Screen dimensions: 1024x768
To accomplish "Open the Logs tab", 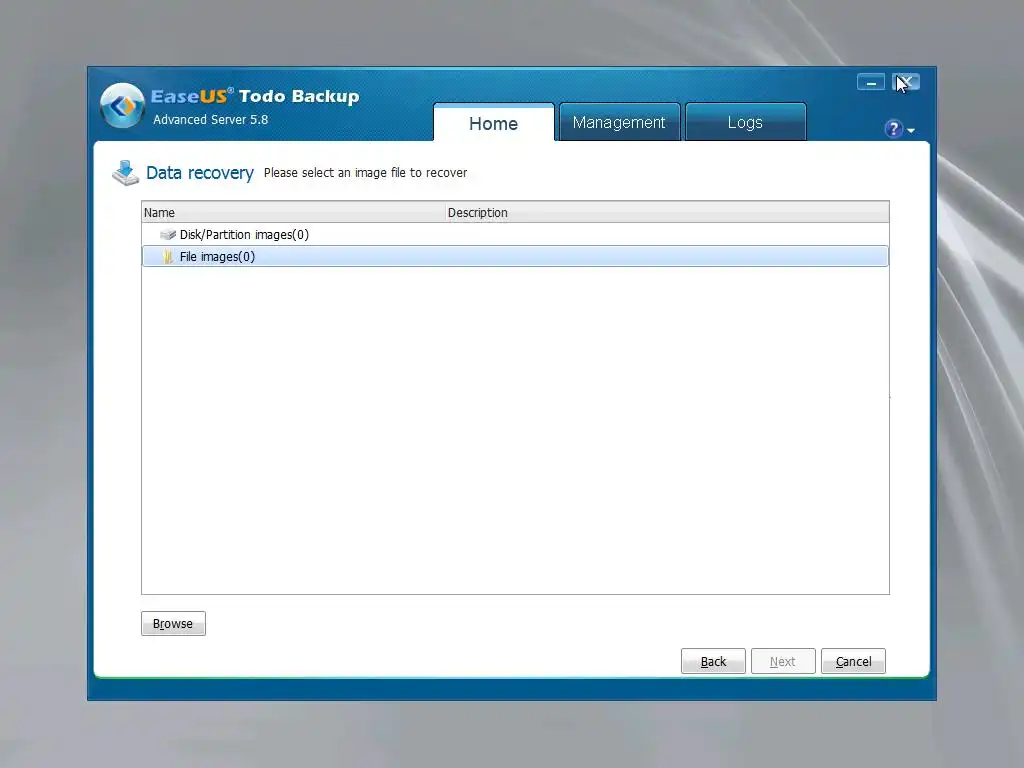I will (745, 122).
